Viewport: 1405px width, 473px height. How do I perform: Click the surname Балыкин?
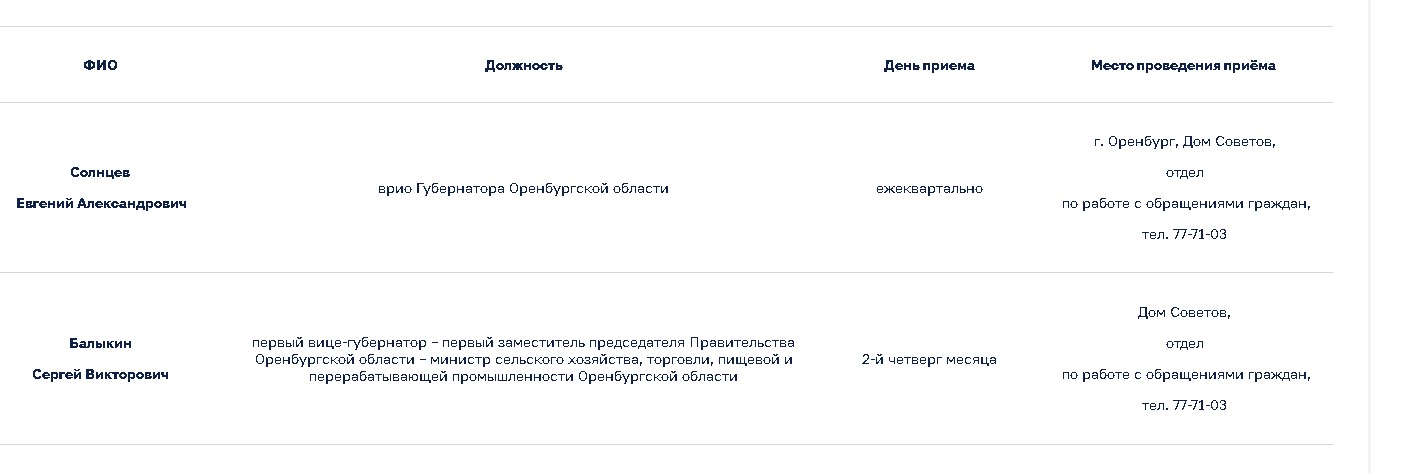pos(100,344)
